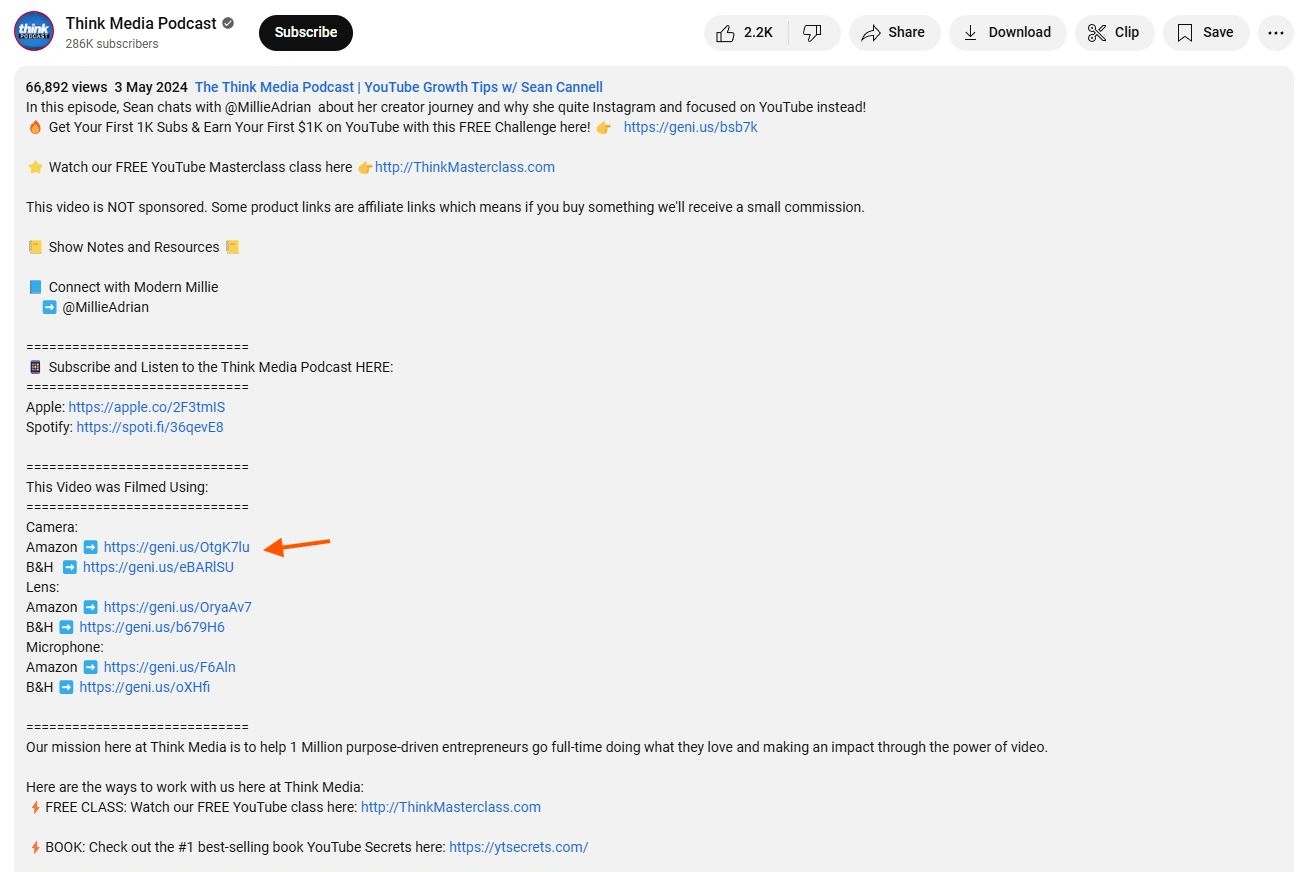
Task: Click the 'Camera:' label
Action: (52, 527)
